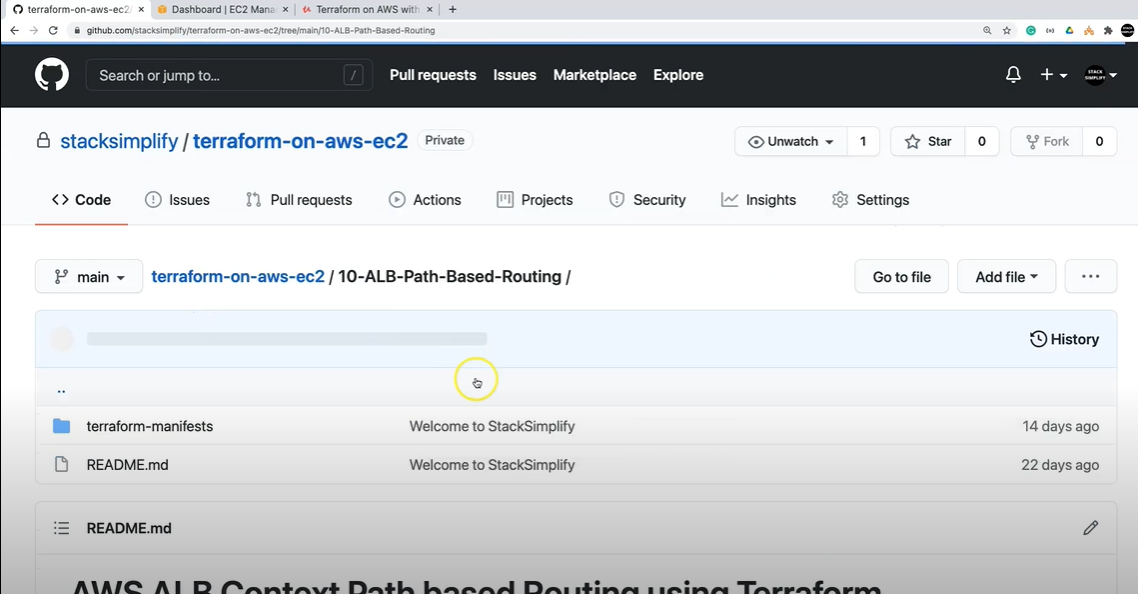Viewport: 1138px width, 594px height.
Task: Star this repository
Action: click(928, 142)
